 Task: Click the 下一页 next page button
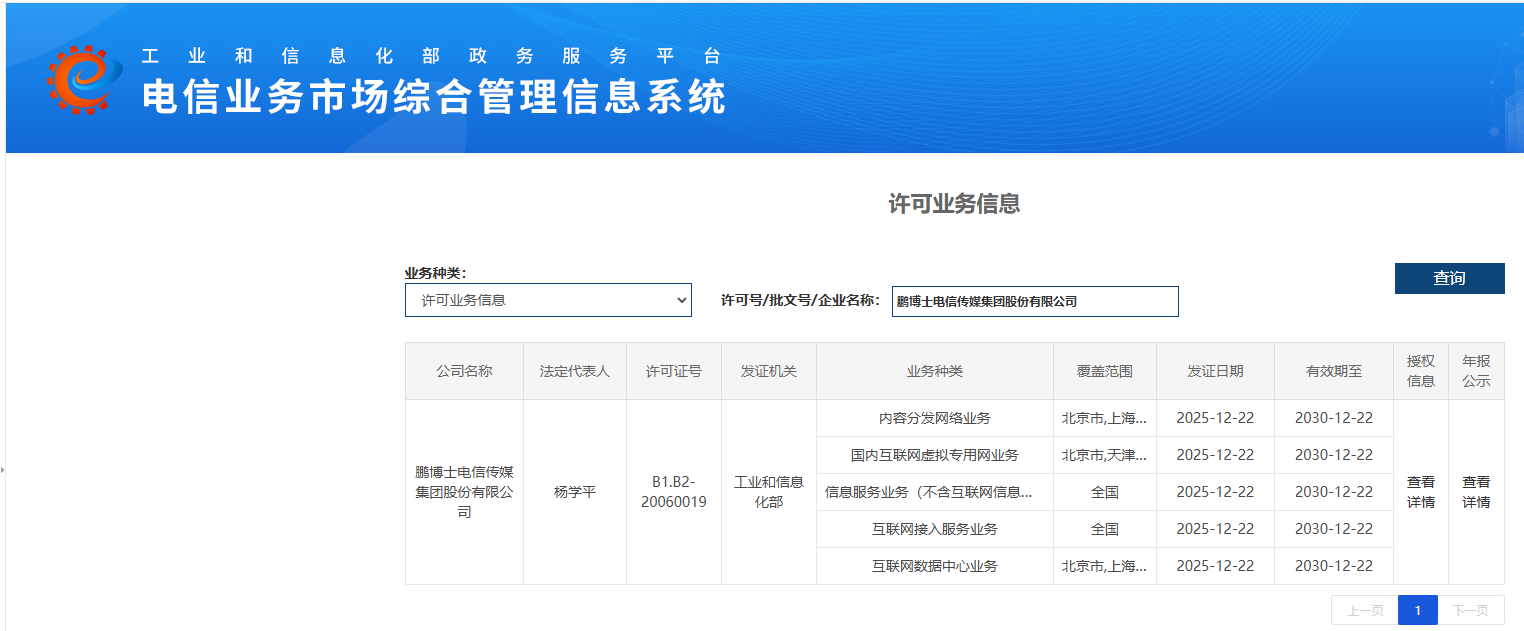click(x=1470, y=610)
